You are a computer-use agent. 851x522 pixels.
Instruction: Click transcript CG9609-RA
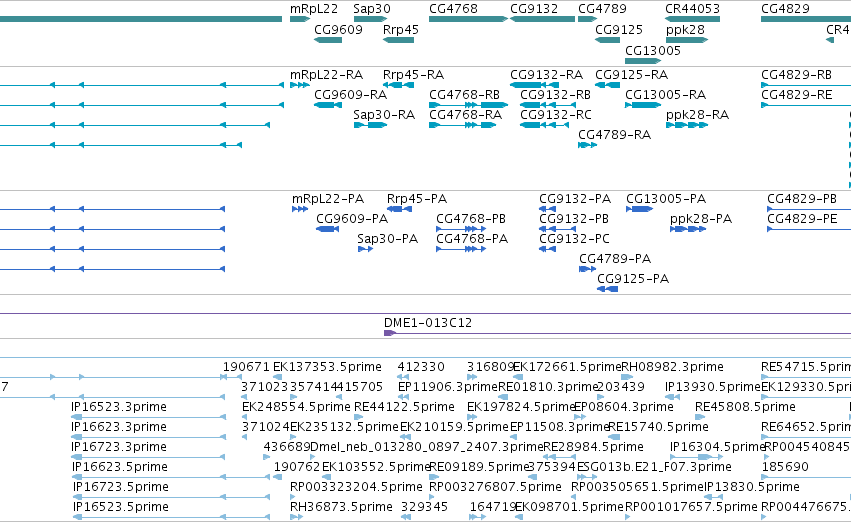tap(351, 95)
